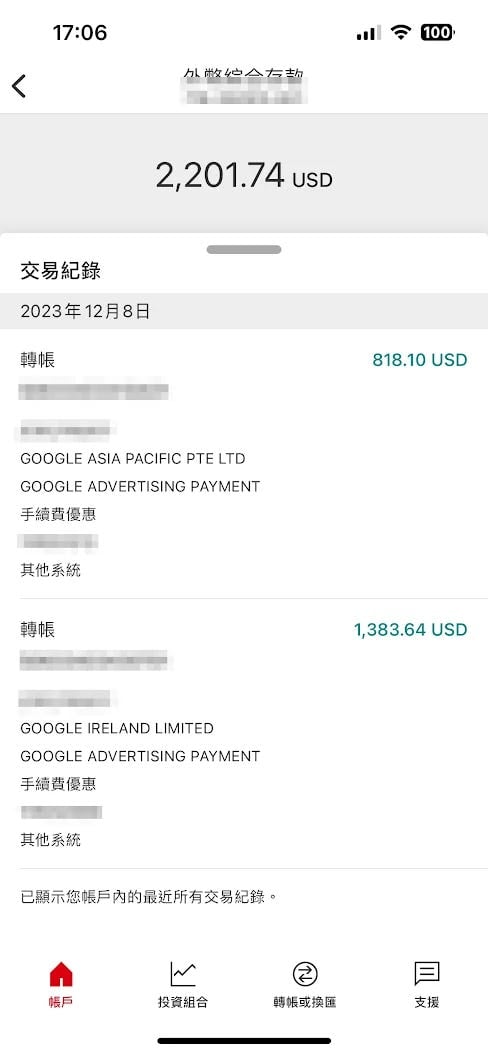488x1054 pixels.
Task: Open the GOOGLE ASIA PACIFIC PTE LTD transaction
Action: pyautogui.click(x=133, y=459)
